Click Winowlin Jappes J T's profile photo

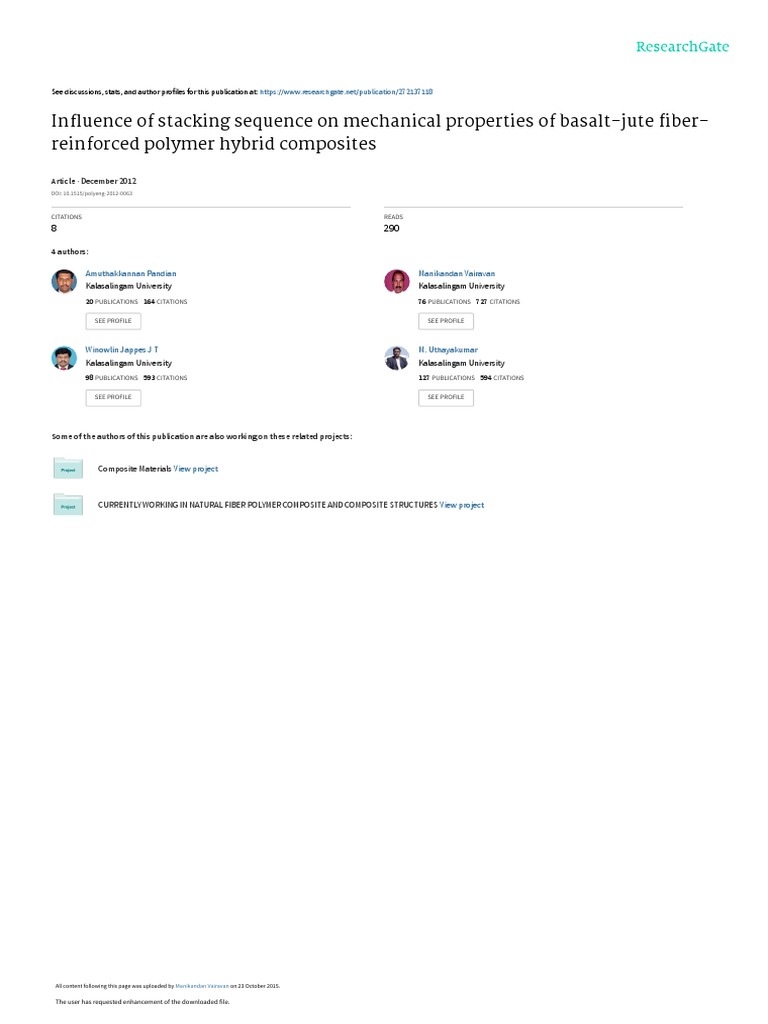click(64, 358)
